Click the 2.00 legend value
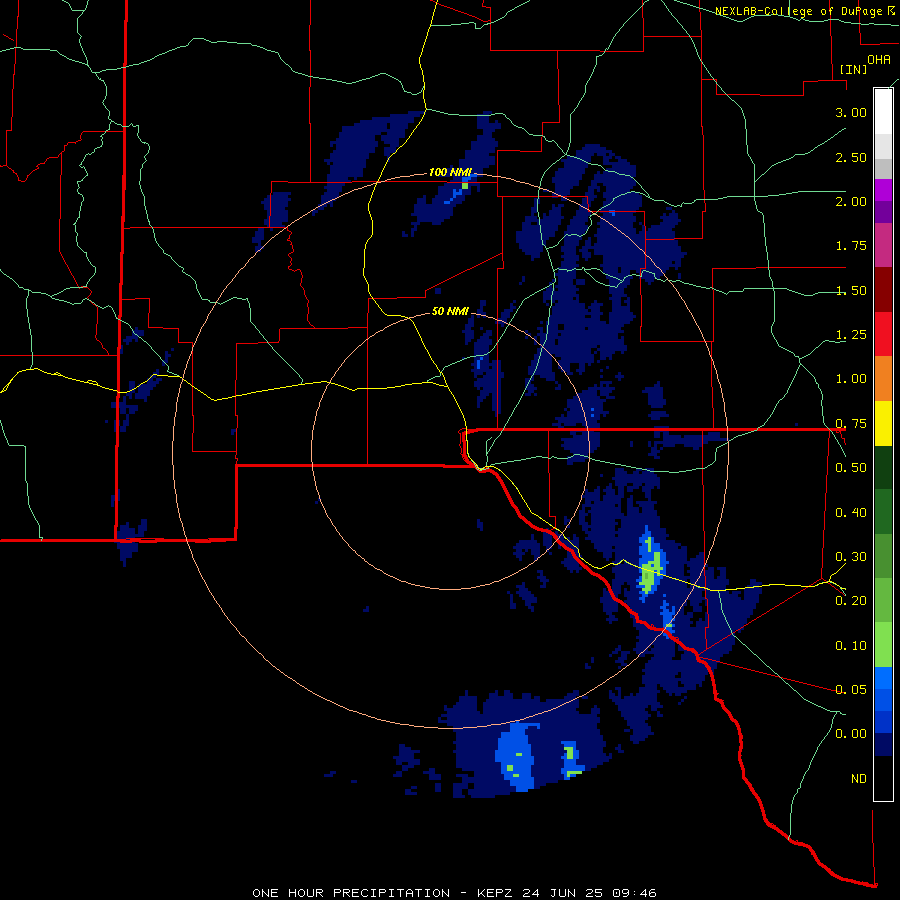This screenshot has height=900, width=900. click(851, 201)
